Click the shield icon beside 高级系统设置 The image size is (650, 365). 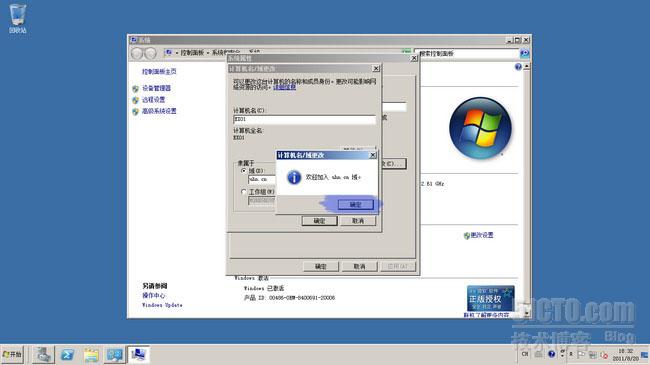[135, 112]
